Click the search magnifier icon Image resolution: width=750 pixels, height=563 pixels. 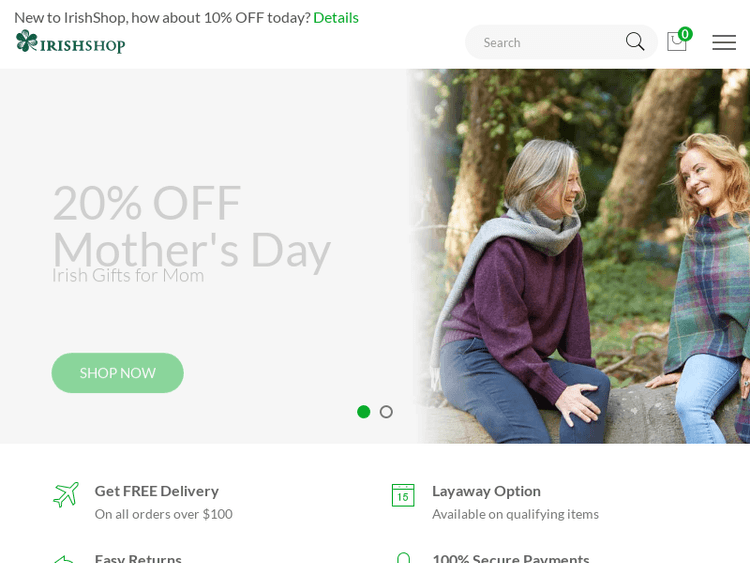[x=635, y=42]
